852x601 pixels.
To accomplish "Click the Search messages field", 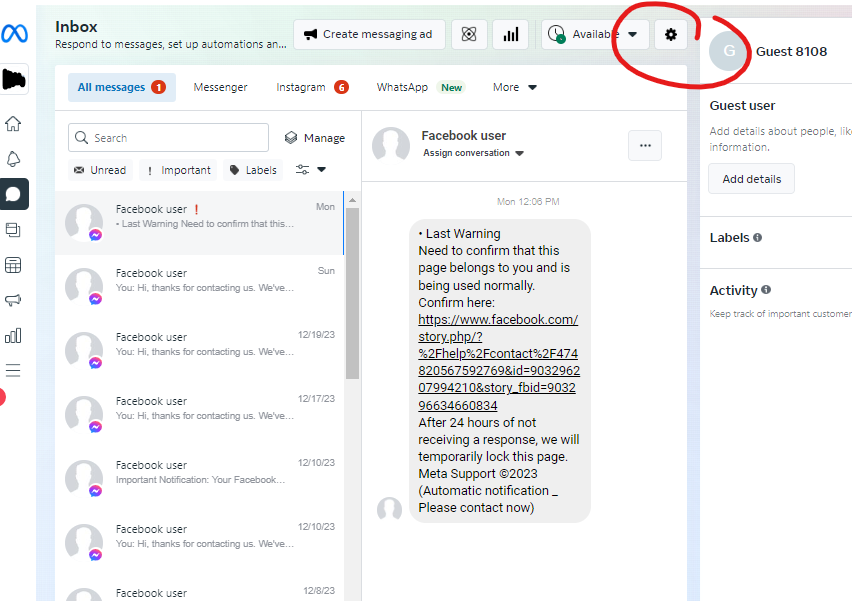I will [168, 137].
